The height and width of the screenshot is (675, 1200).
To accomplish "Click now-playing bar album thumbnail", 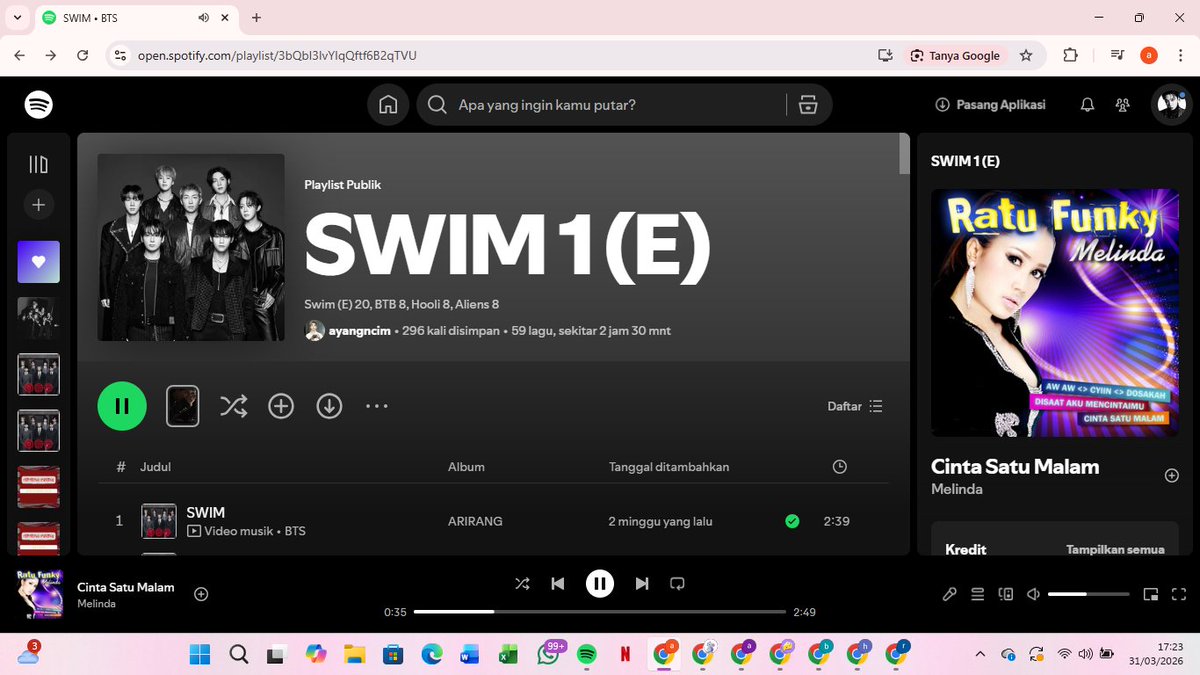I will (x=41, y=595).
